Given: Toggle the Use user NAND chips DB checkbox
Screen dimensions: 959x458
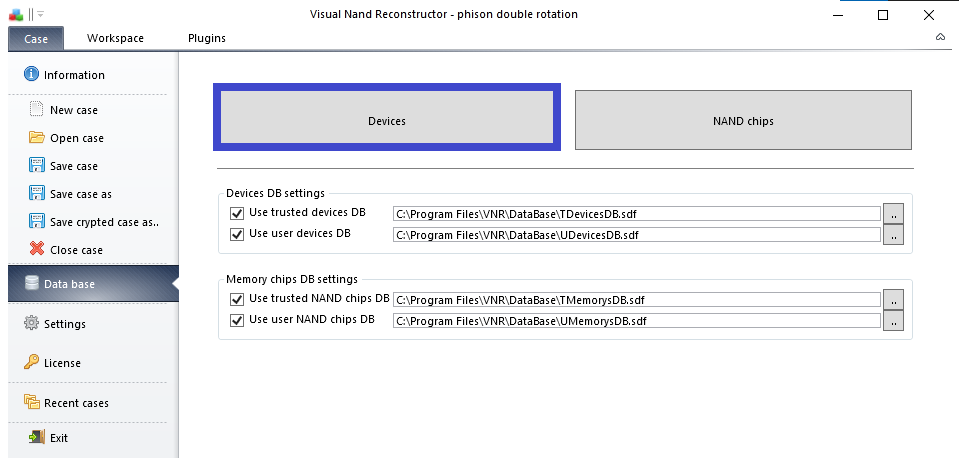Looking at the screenshot, I should pos(237,320).
